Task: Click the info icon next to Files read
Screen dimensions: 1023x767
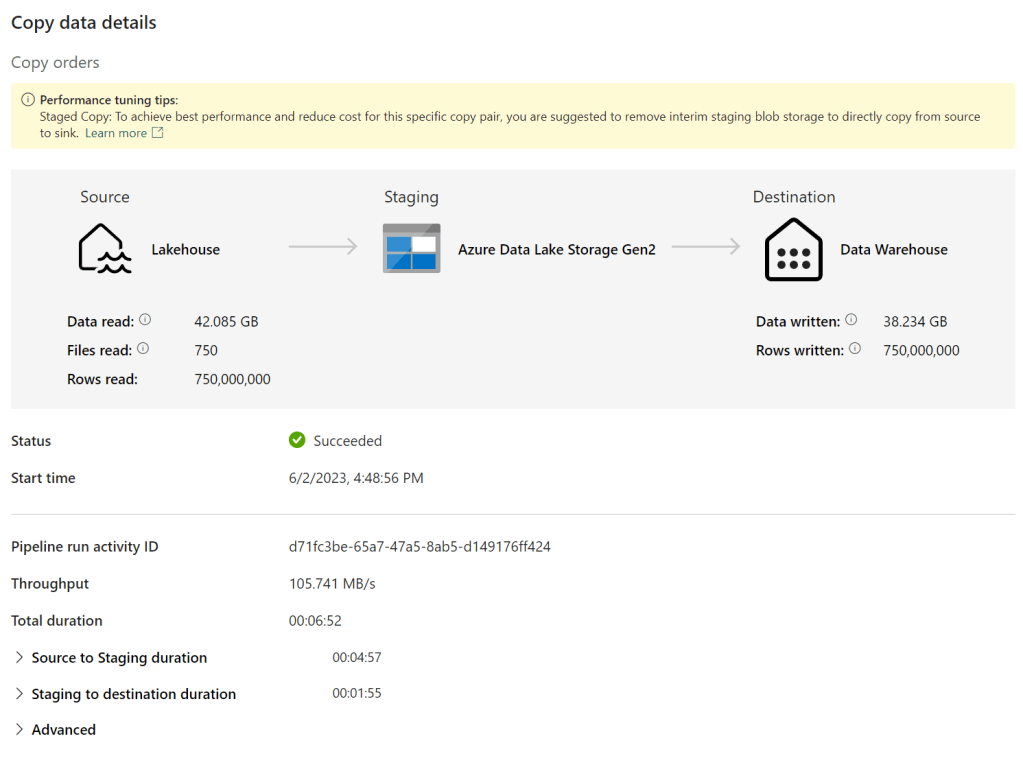Action: (x=142, y=349)
